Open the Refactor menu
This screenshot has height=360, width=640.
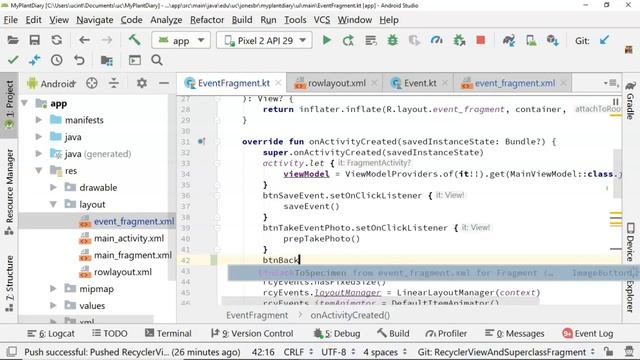coord(207,20)
